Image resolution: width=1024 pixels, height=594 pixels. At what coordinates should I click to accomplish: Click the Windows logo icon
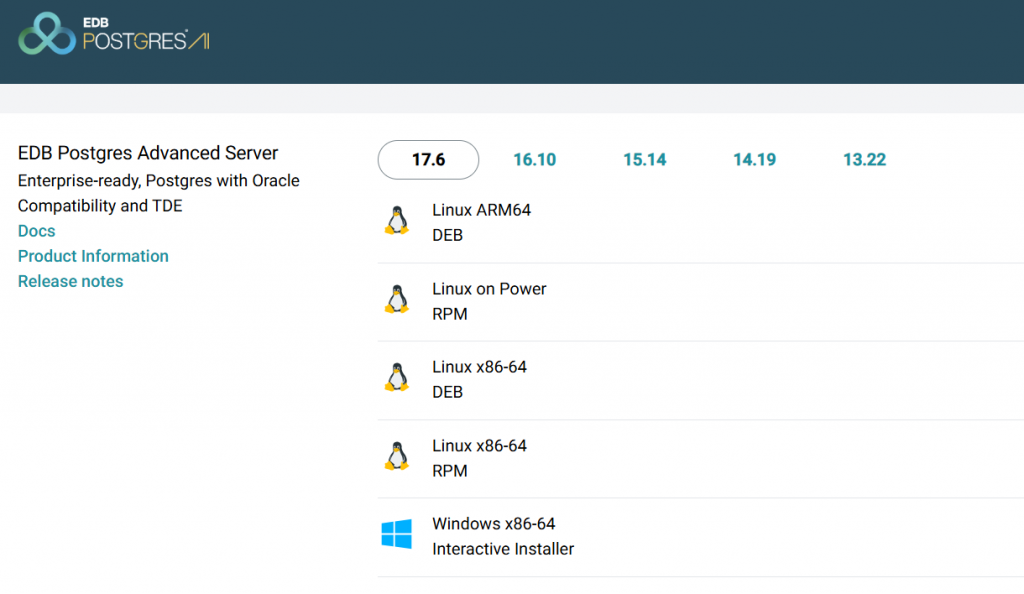[397, 534]
